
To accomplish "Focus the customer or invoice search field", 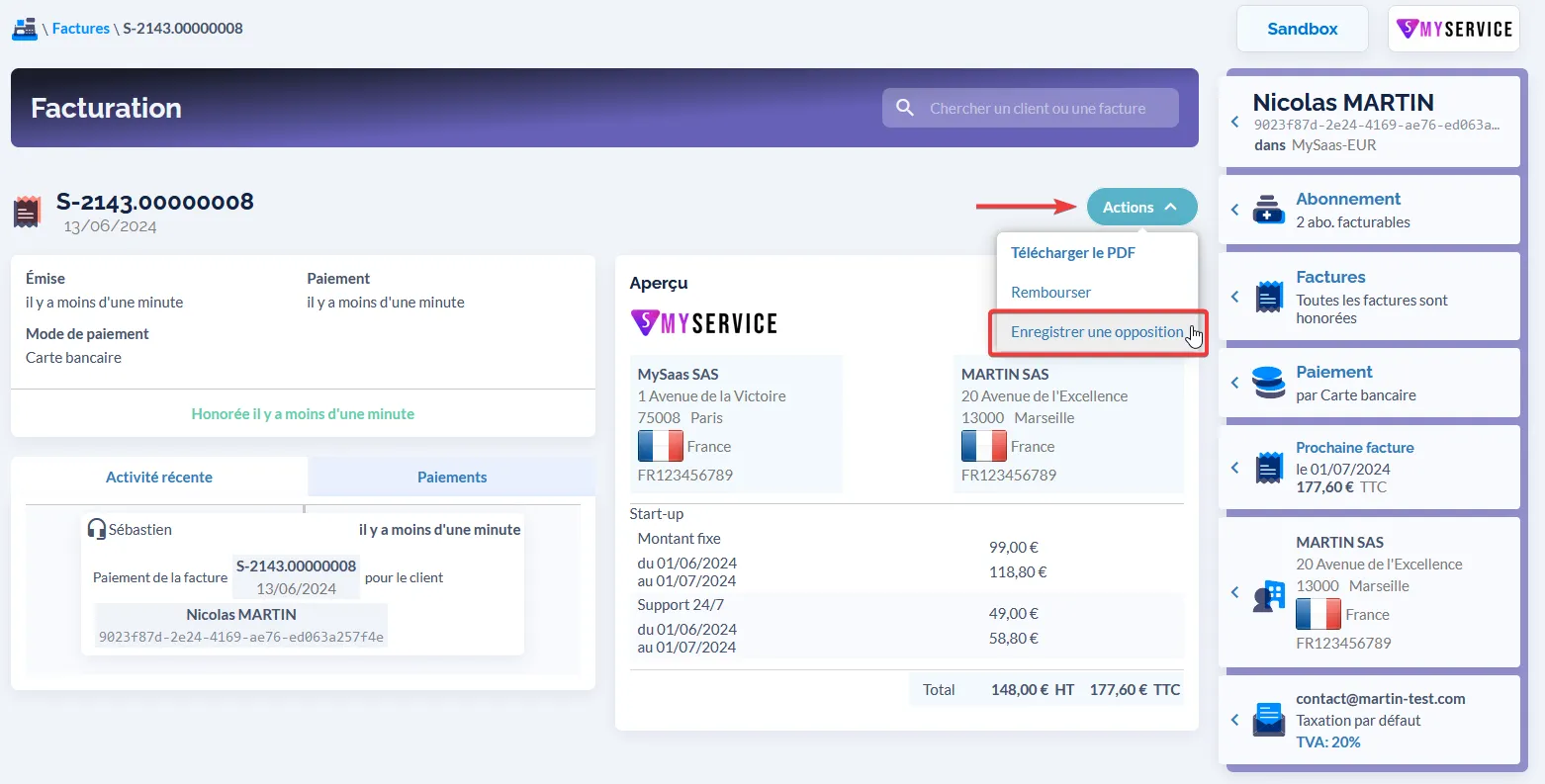I will coord(1031,108).
